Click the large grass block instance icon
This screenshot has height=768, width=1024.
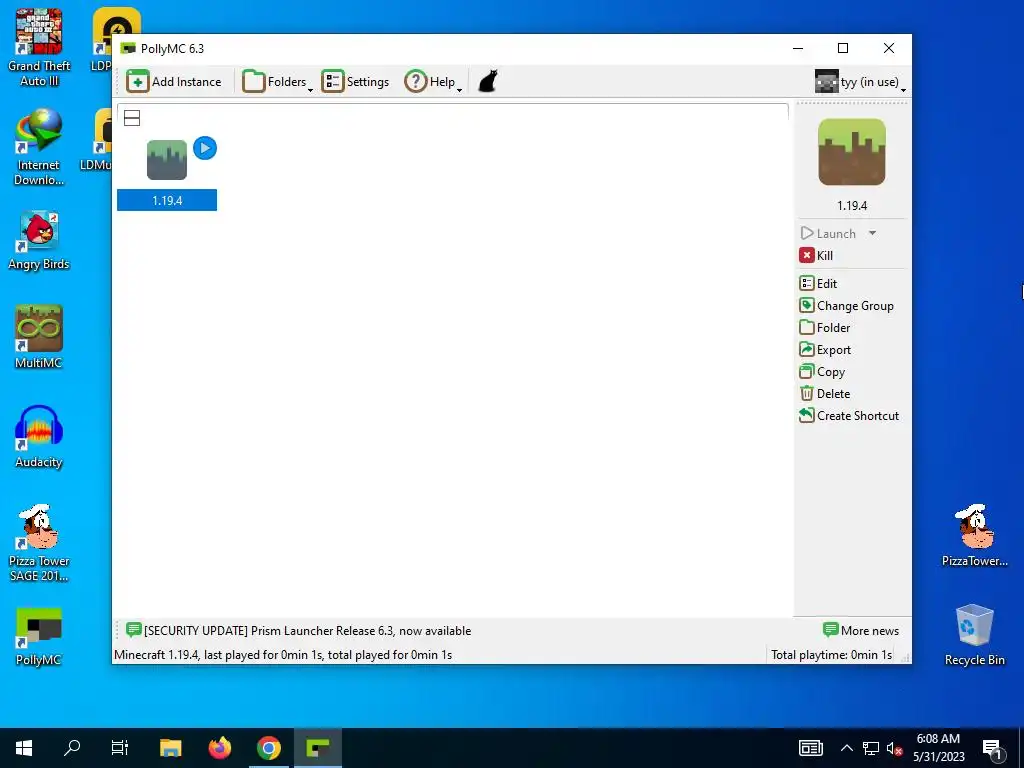[x=852, y=152]
